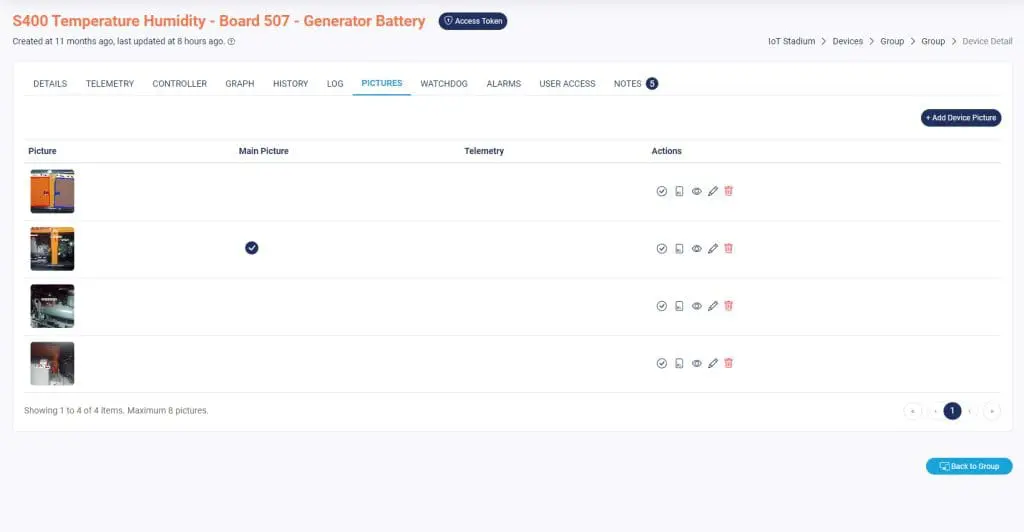Image resolution: width=1024 pixels, height=532 pixels.
Task: Delete the fourth picture in the list
Action: (728, 364)
